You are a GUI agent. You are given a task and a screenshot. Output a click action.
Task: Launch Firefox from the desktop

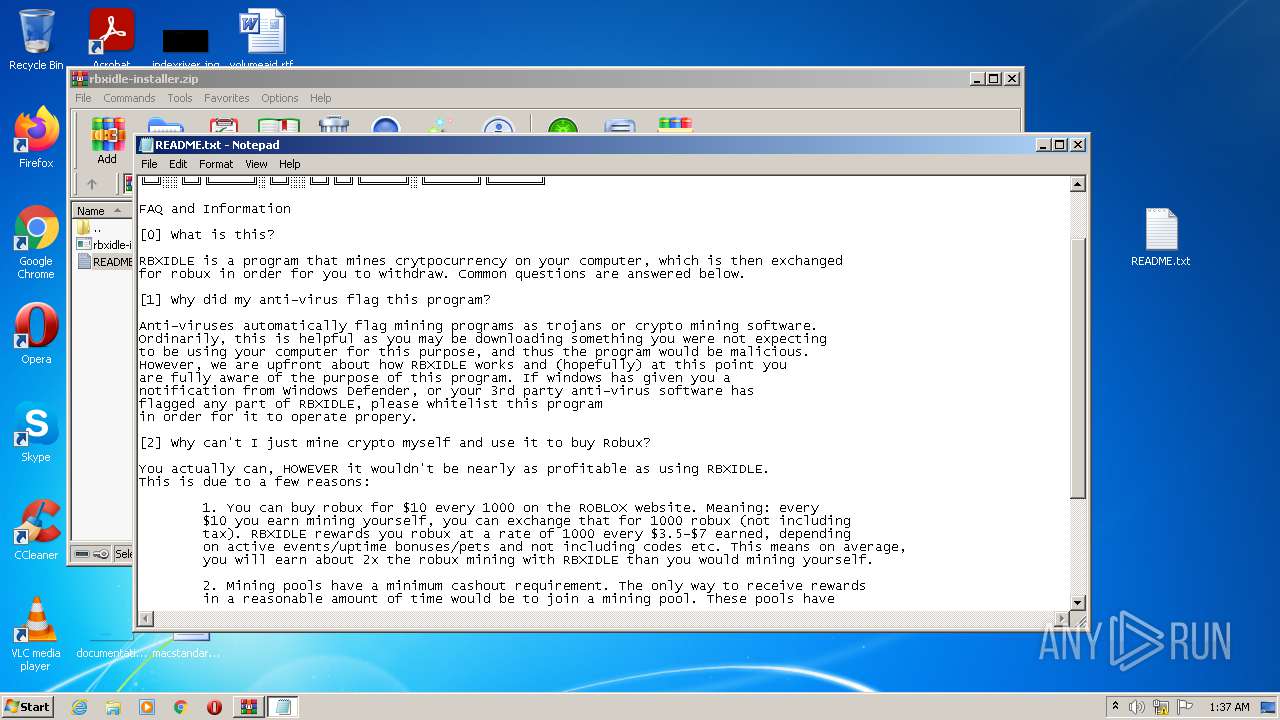click(x=36, y=138)
